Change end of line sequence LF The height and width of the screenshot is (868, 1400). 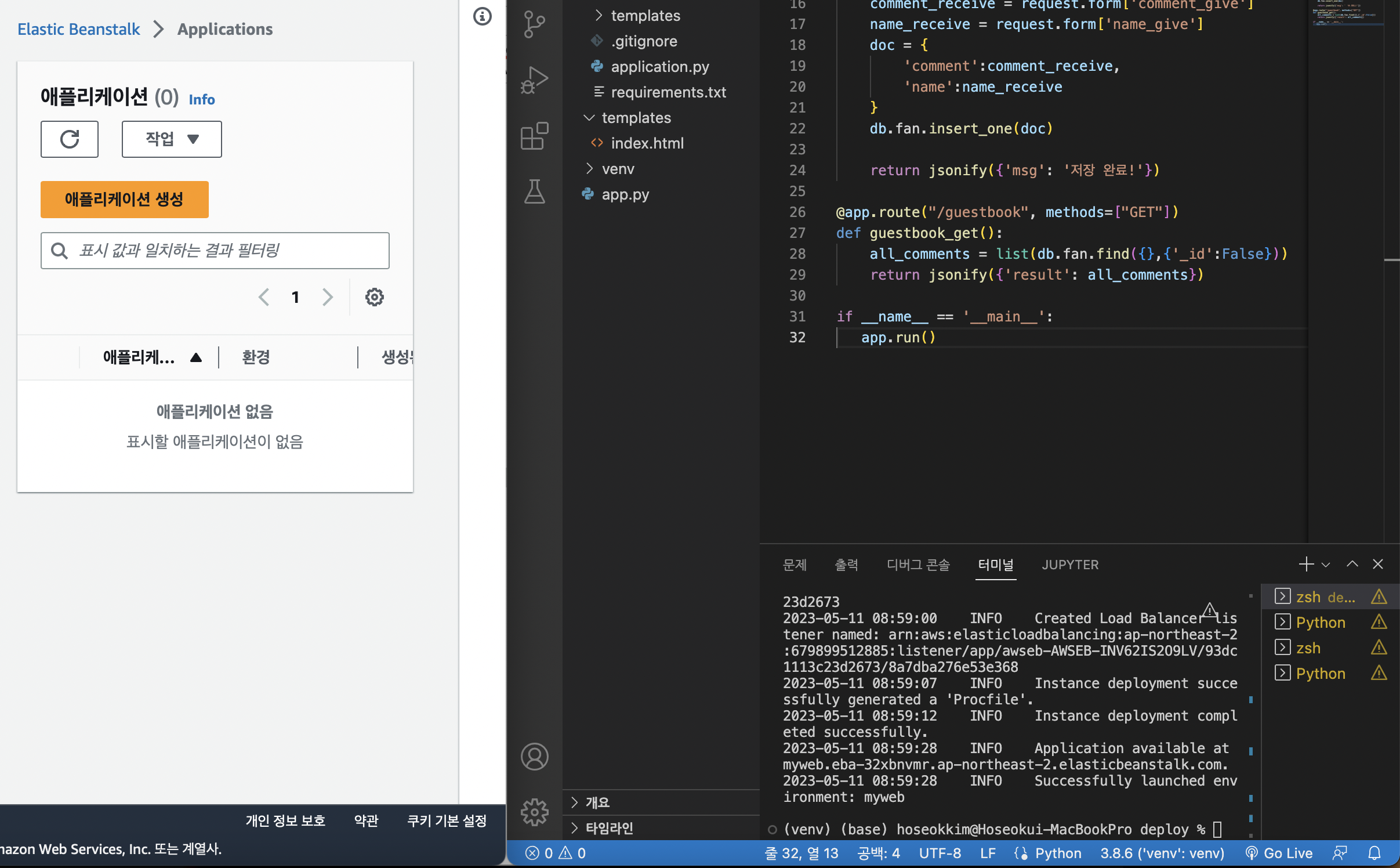(988, 853)
